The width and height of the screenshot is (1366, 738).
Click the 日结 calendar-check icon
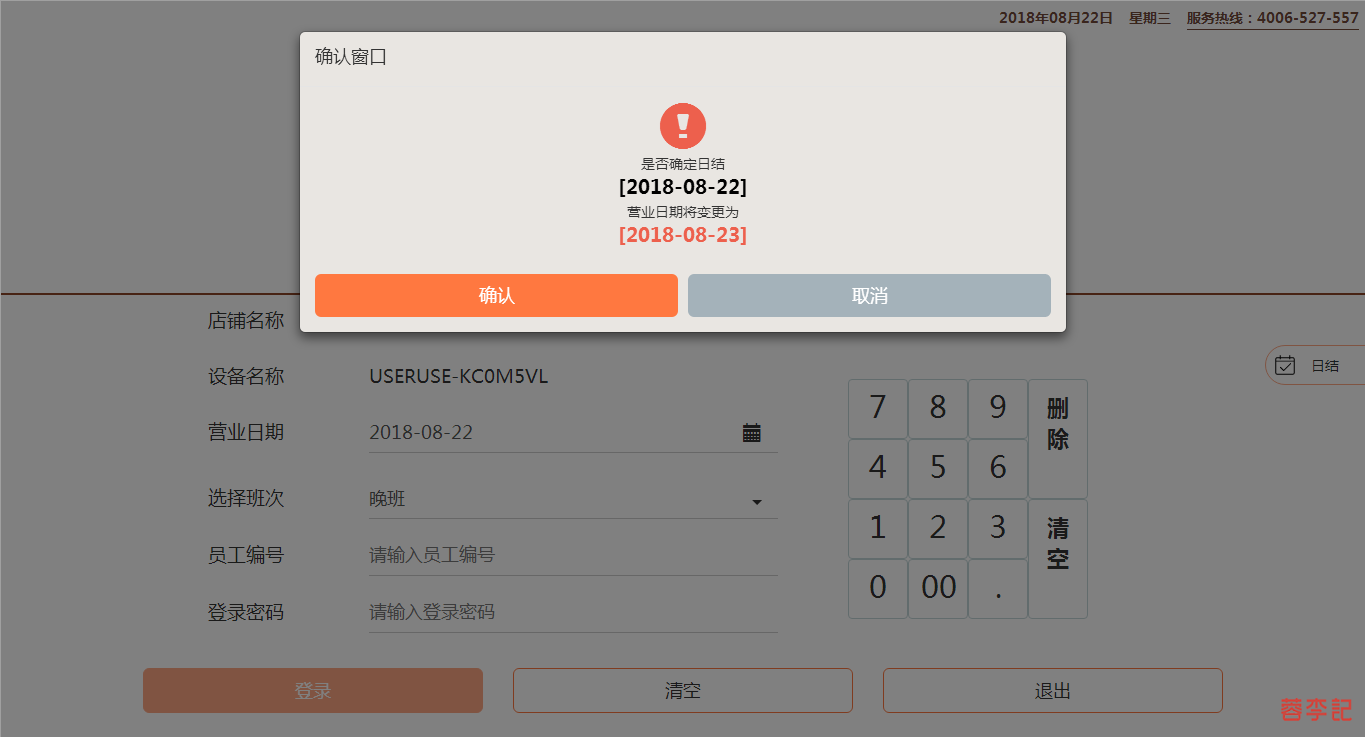click(x=1285, y=366)
